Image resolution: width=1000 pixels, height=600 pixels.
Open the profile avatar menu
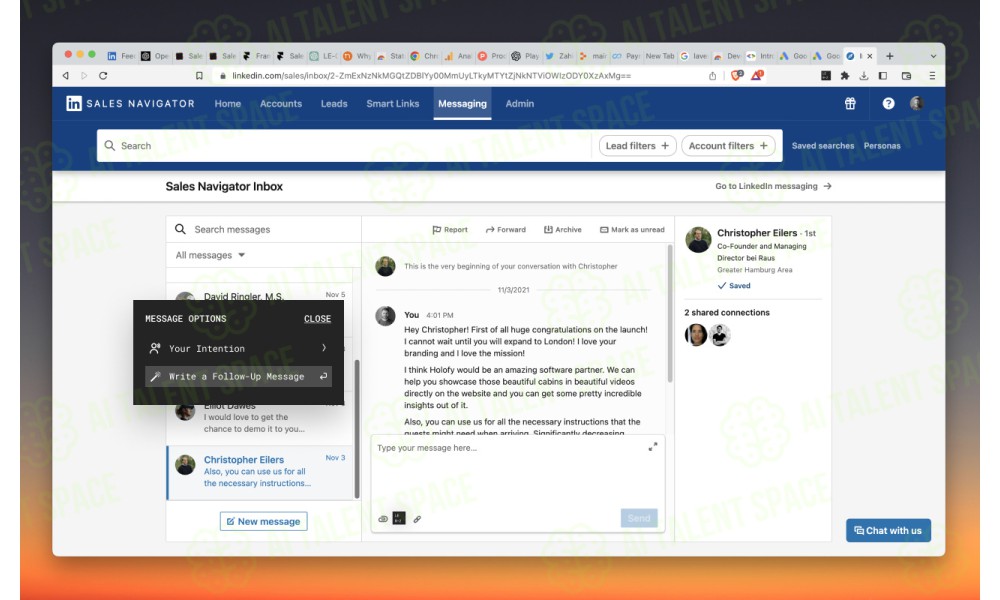[916, 103]
